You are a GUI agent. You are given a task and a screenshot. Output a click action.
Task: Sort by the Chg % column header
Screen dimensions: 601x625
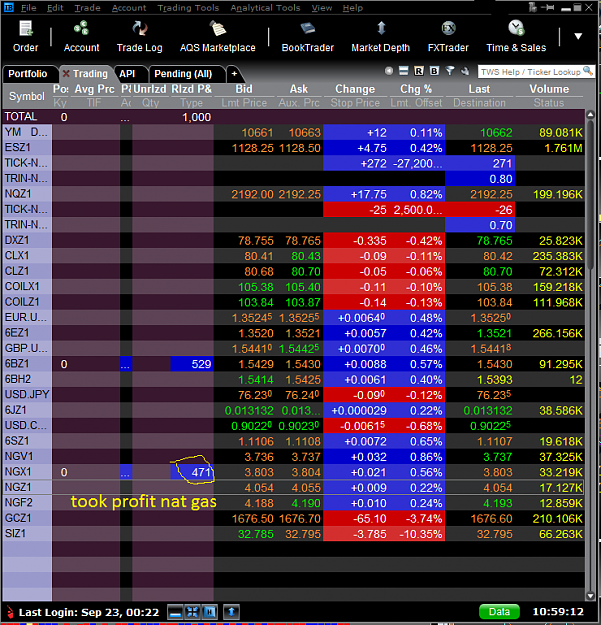416,89
